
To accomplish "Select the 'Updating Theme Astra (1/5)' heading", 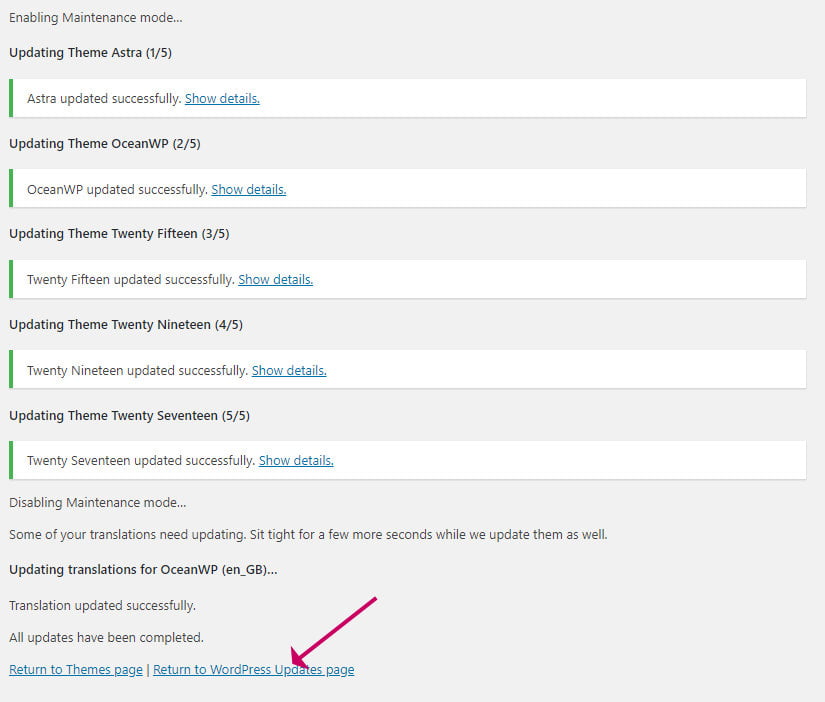I will [90, 53].
